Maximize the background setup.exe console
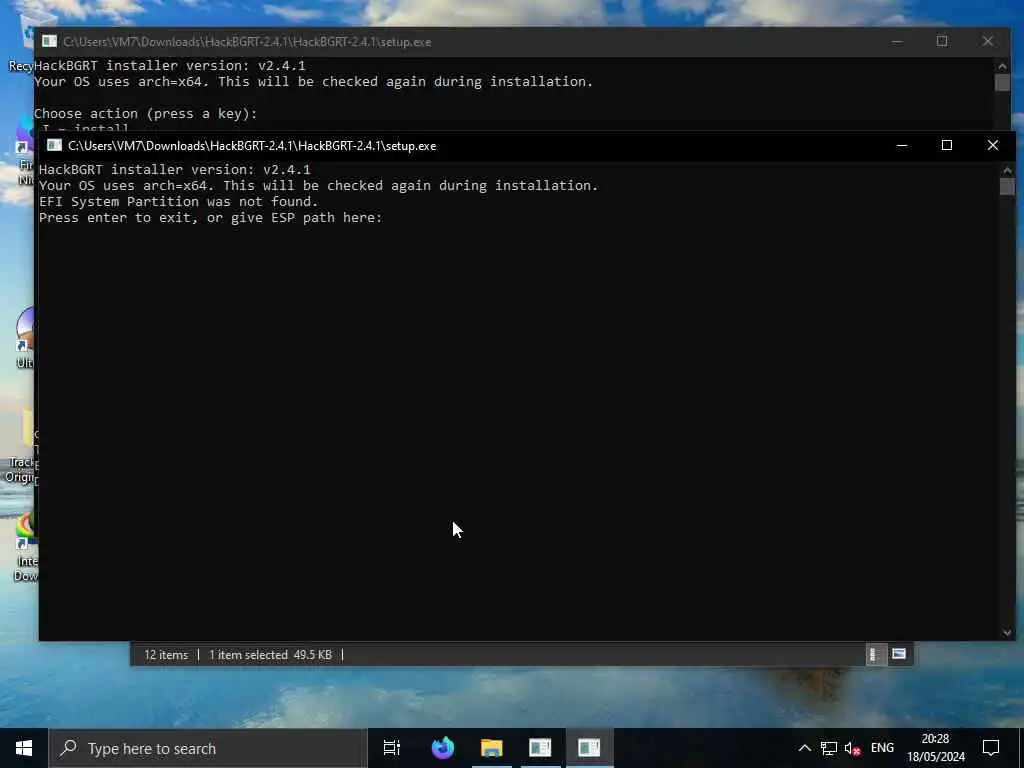This screenshot has width=1024, height=768. (x=942, y=41)
